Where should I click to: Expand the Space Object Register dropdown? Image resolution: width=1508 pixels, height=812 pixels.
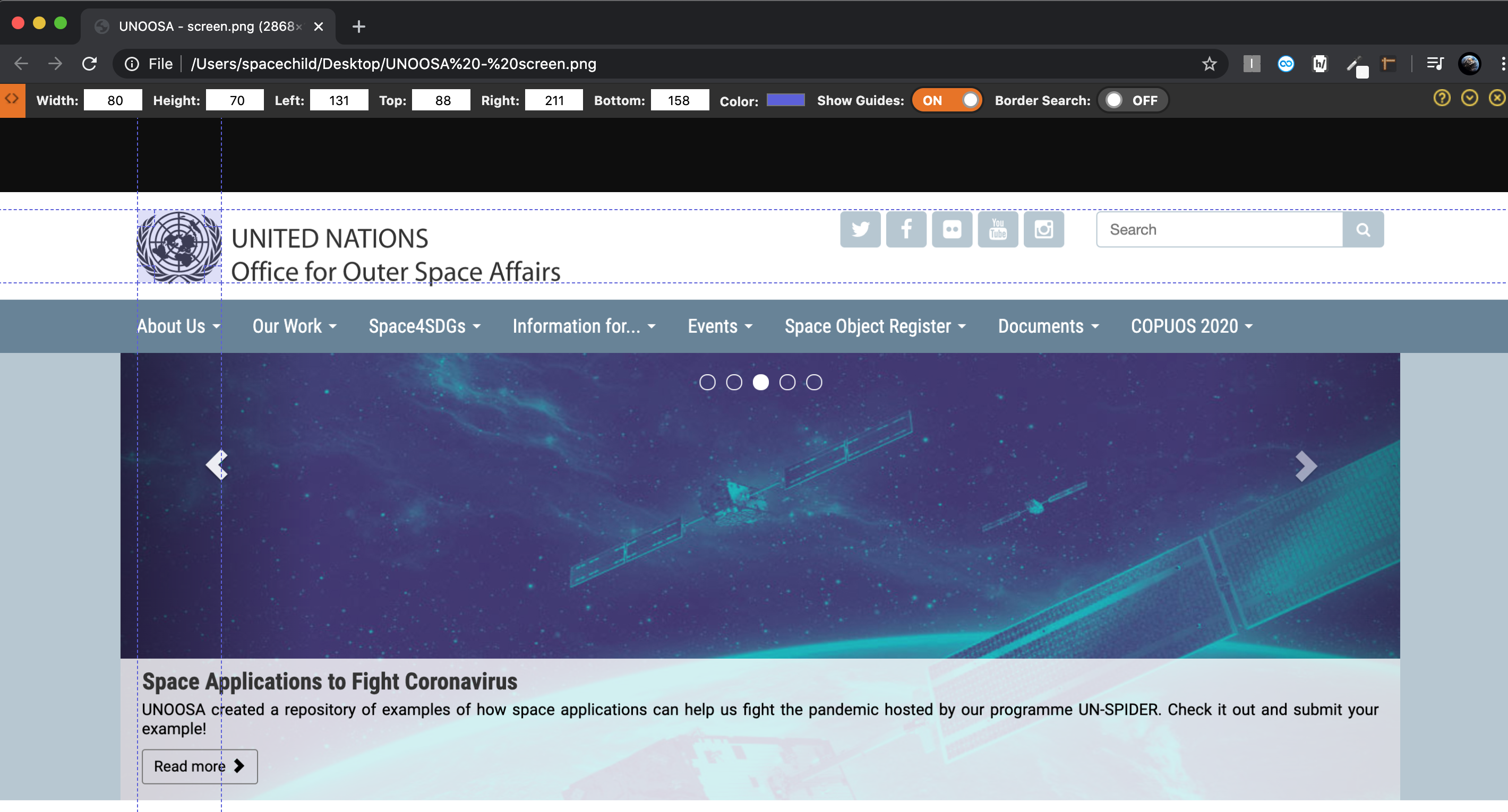[x=875, y=326]
